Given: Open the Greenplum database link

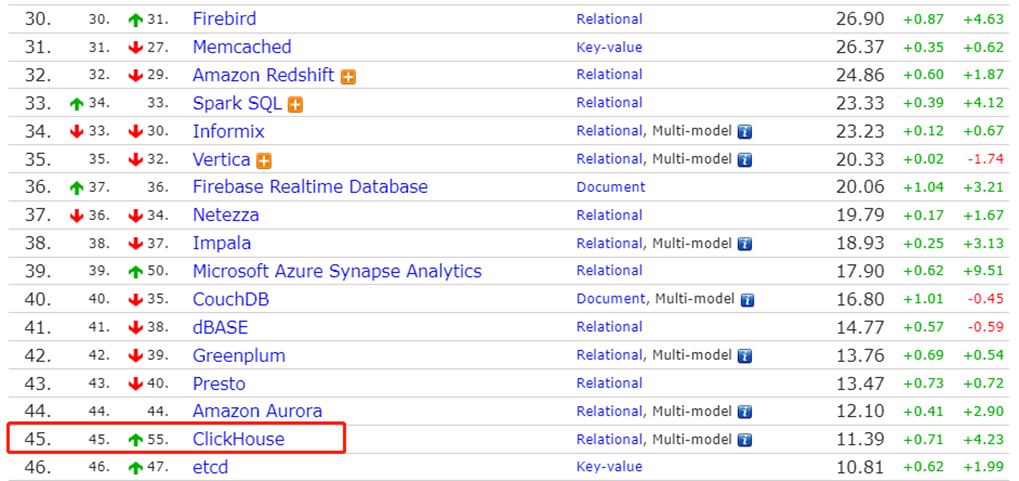Looking at the screenshot, I should [x=239, y=356].
